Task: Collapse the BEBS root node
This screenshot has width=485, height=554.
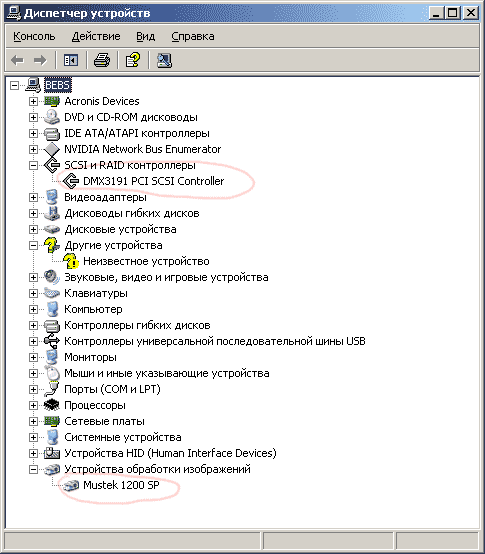Action: pyautogui.click(x=14, y=86)
